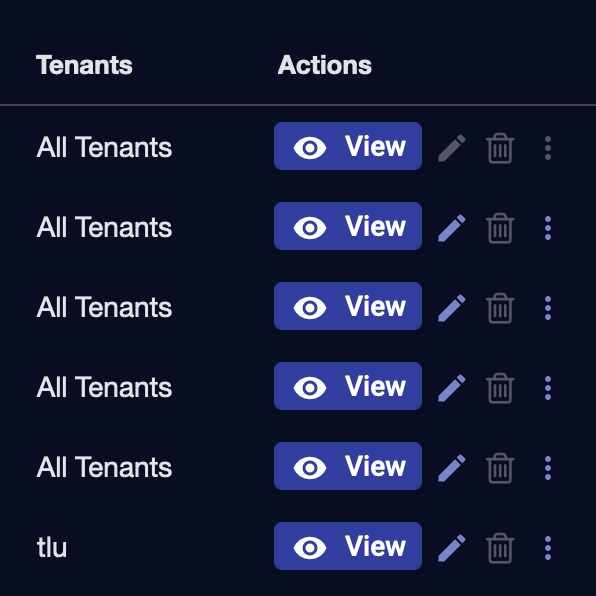
Task: Click the edit pencil in the first row
Action: 452,148
